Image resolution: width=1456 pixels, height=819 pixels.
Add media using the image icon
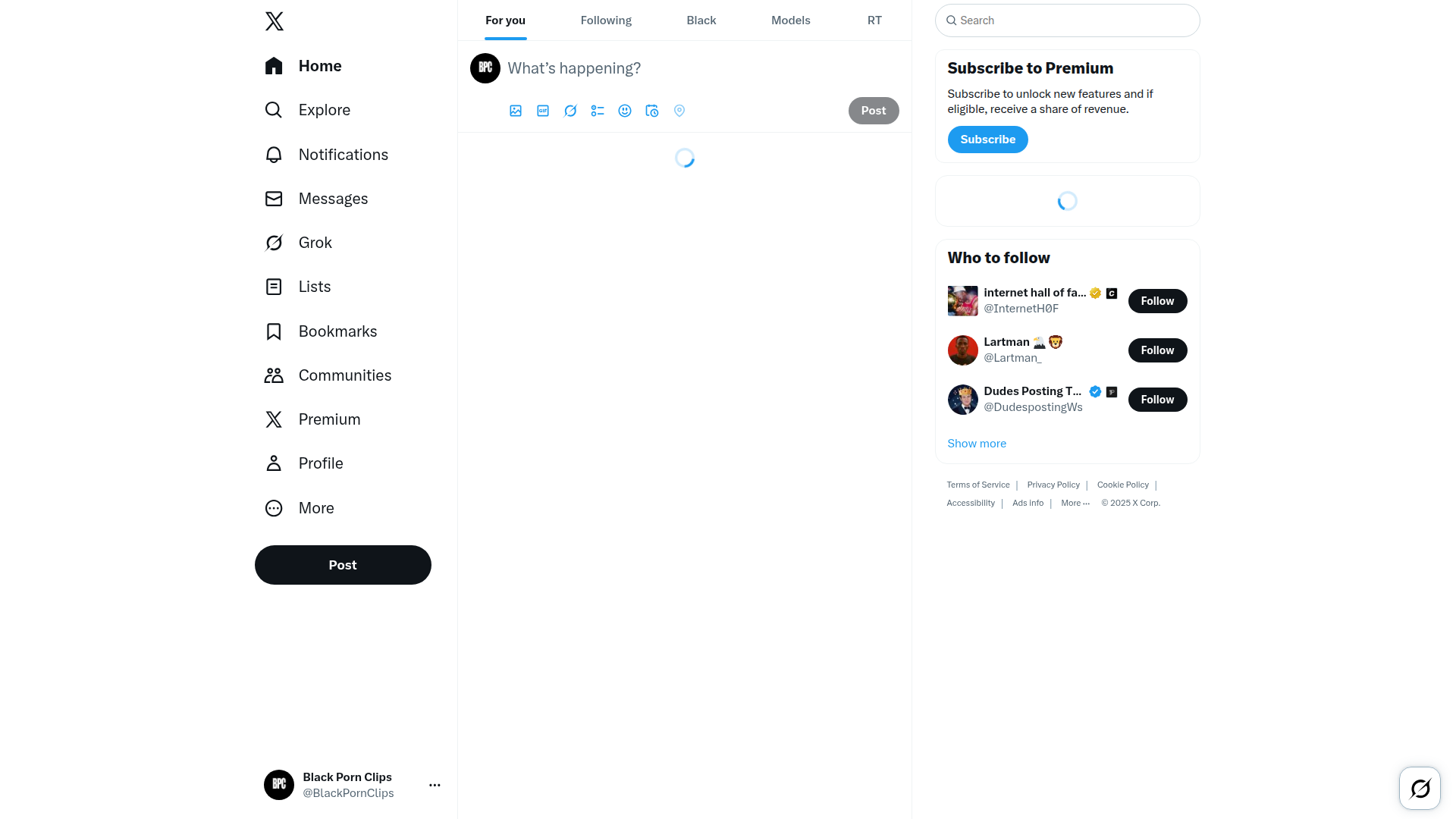pos(516,111)
